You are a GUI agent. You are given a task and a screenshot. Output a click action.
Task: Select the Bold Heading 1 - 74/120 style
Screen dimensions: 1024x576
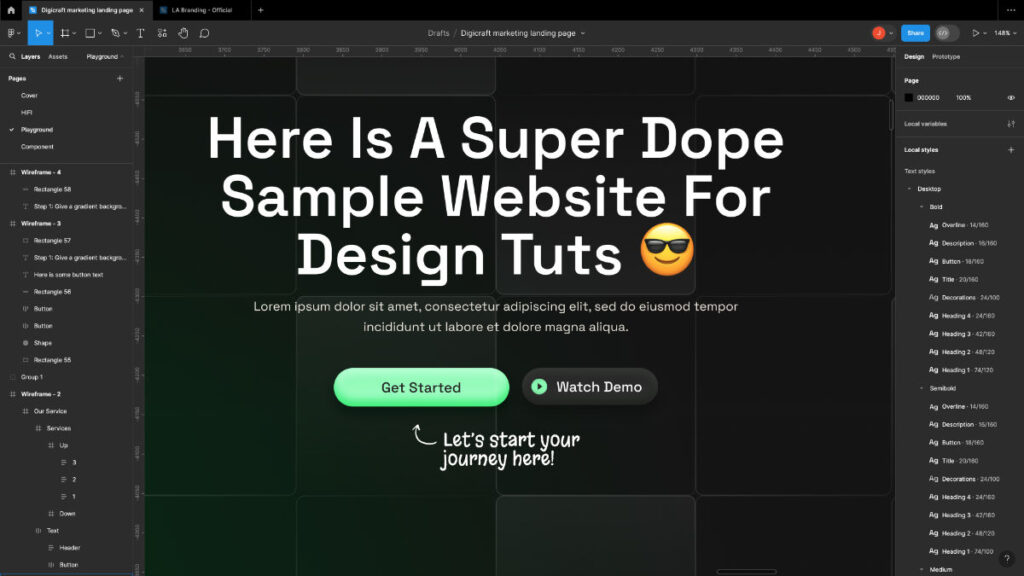click(961, 370)
